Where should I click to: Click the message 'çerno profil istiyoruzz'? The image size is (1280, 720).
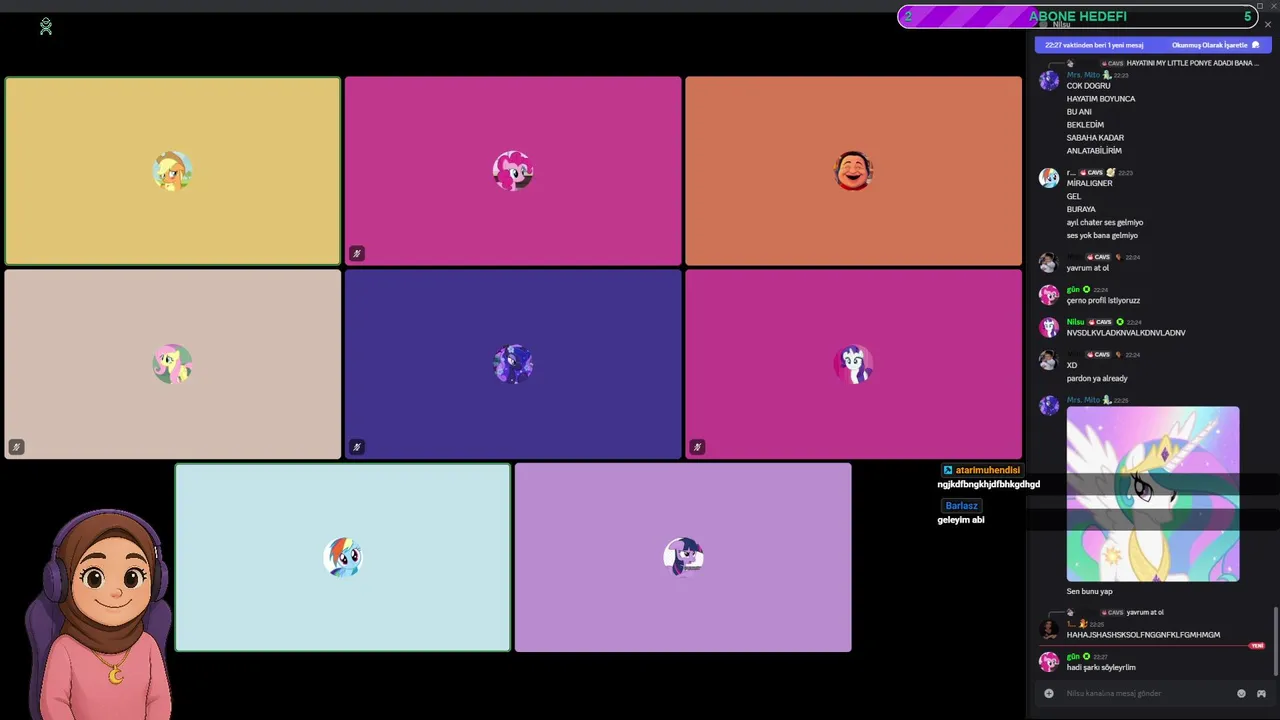pyautogui.click(x=1103, y=301)
